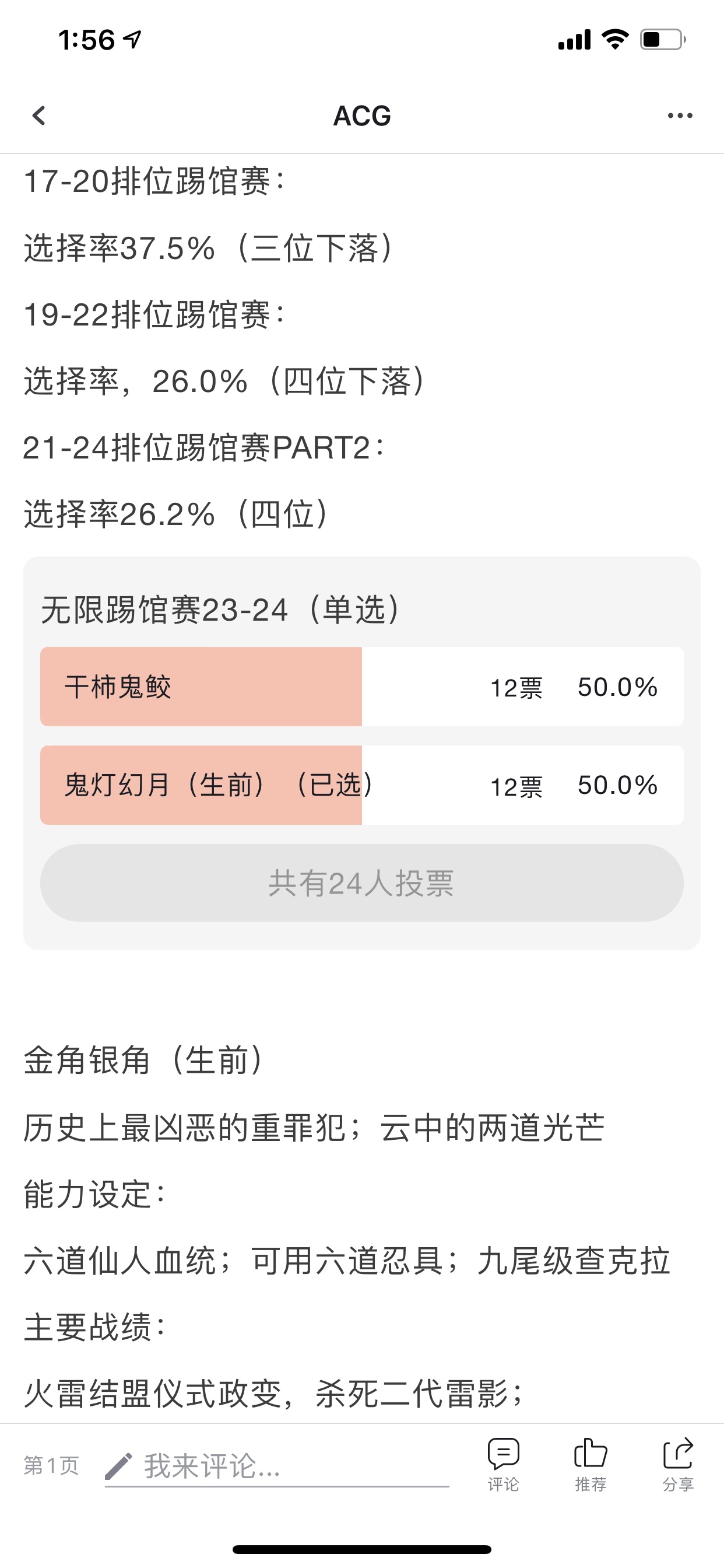Select poll option 干柿鬼鲛
The height and width of the screenshot is (1568, 724).
361,687
